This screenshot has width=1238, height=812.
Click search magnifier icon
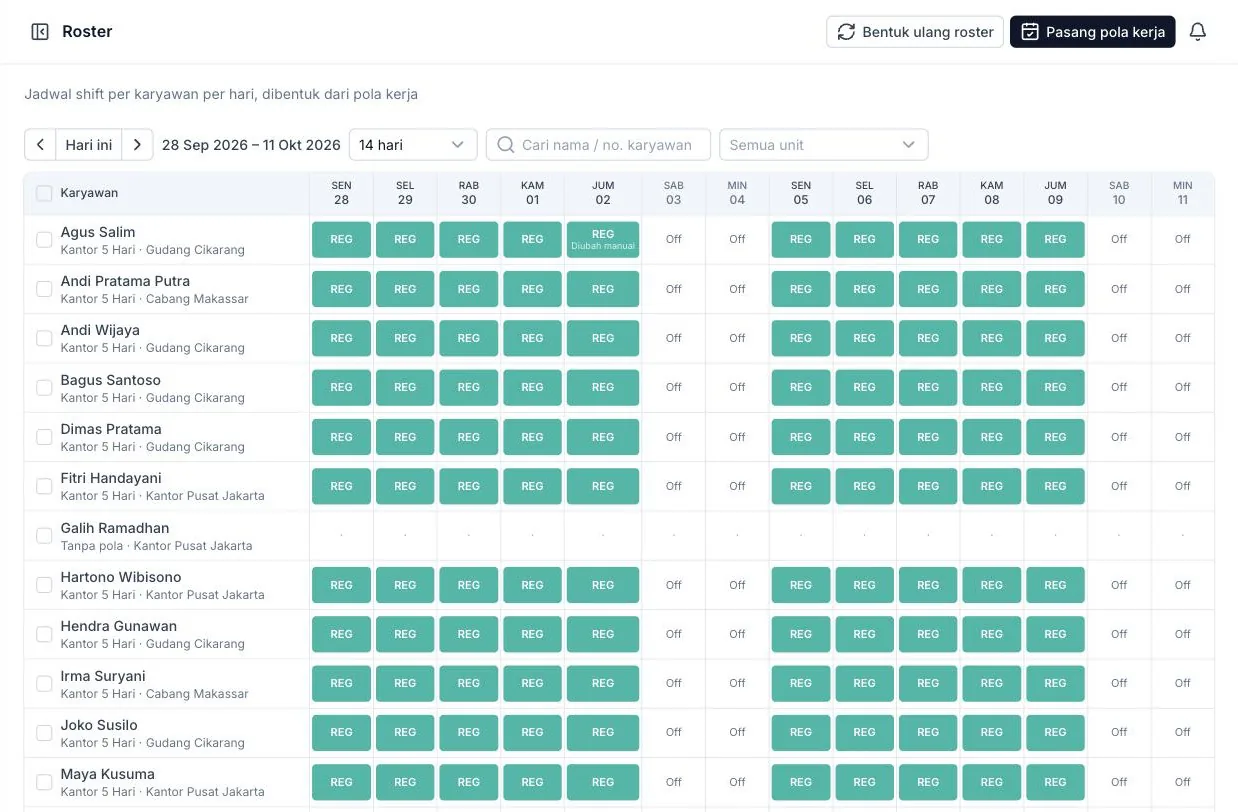(x=506, y=145)
